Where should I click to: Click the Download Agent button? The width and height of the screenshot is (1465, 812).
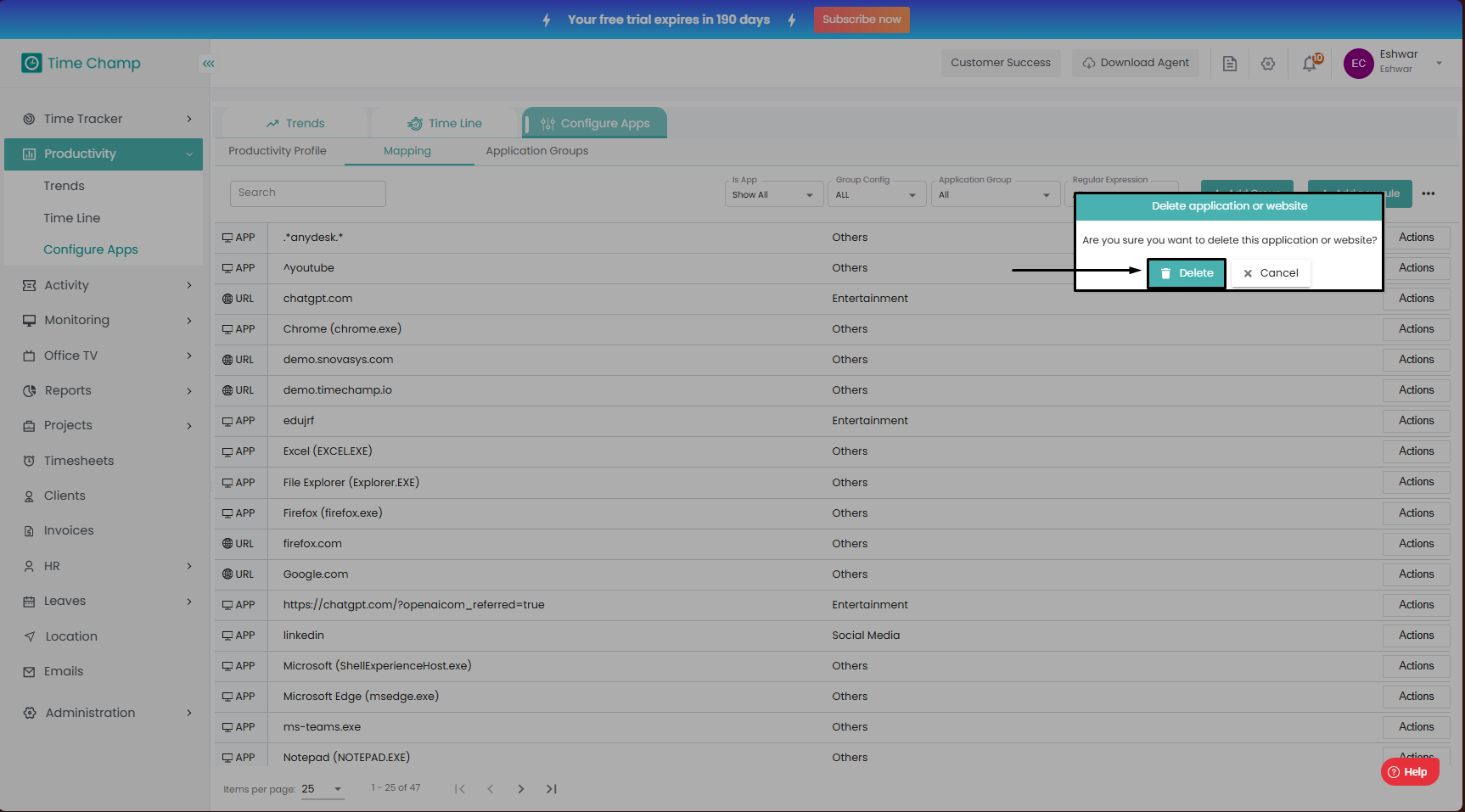click(x=1136, y=63)
